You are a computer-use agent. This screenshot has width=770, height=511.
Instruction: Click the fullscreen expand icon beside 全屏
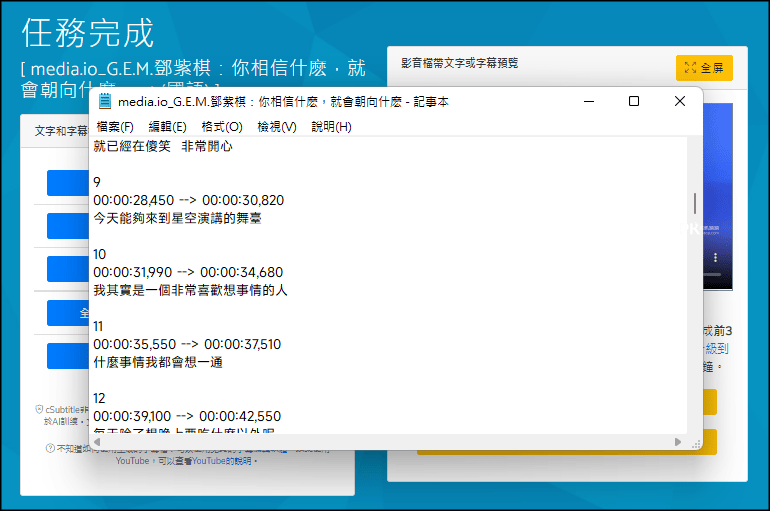(690, 68)
